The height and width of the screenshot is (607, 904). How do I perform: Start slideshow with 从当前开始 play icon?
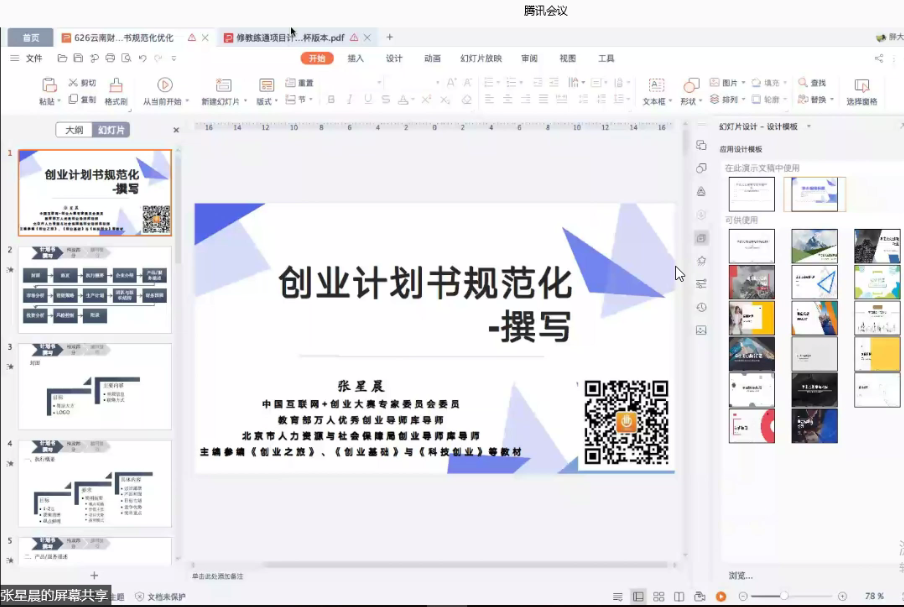(165, 86)
